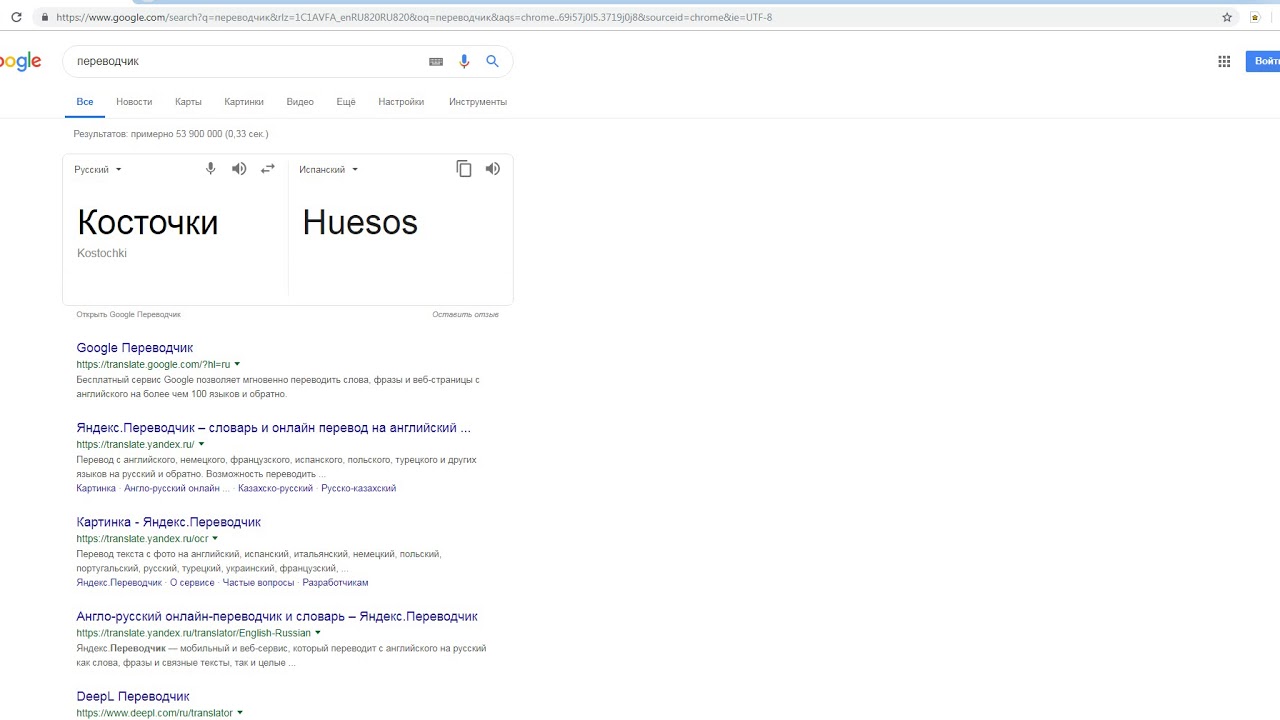Image resolution: width=1280 pixels, height=720 pixels.
Task: Click the Google logo
Action: click(20, 62)
